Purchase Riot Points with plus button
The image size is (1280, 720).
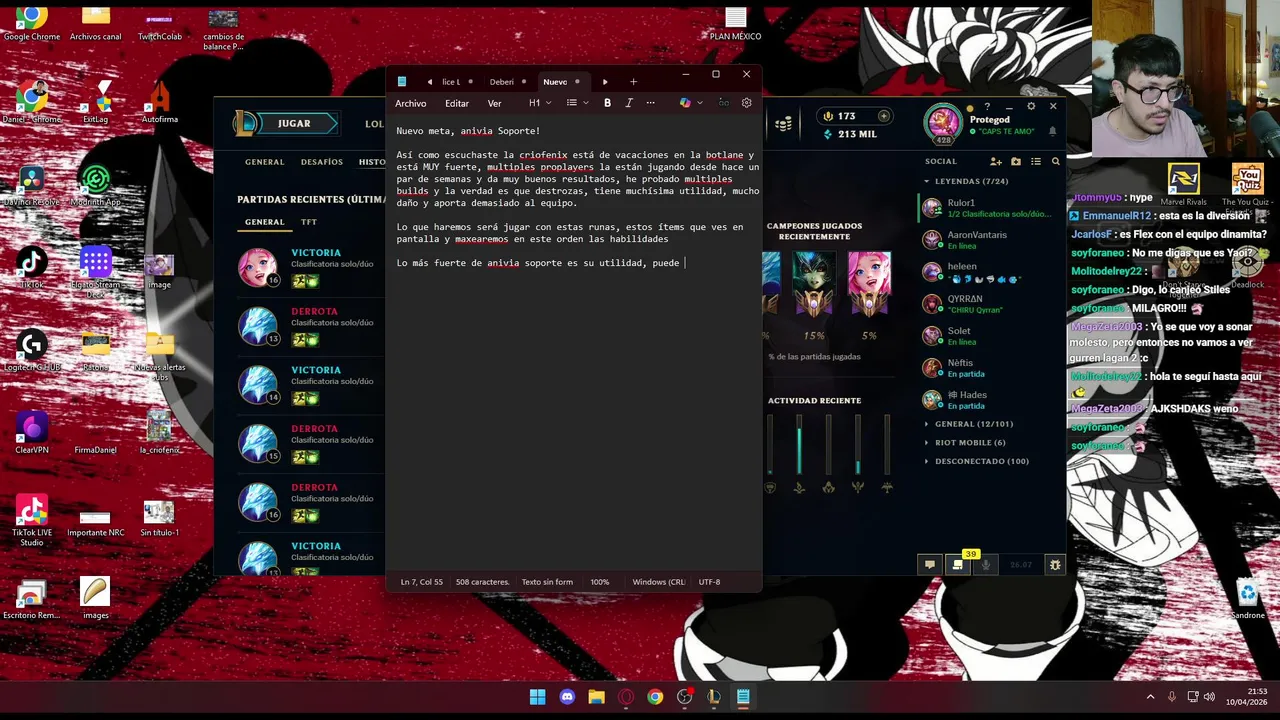click(x=883, y=116)
